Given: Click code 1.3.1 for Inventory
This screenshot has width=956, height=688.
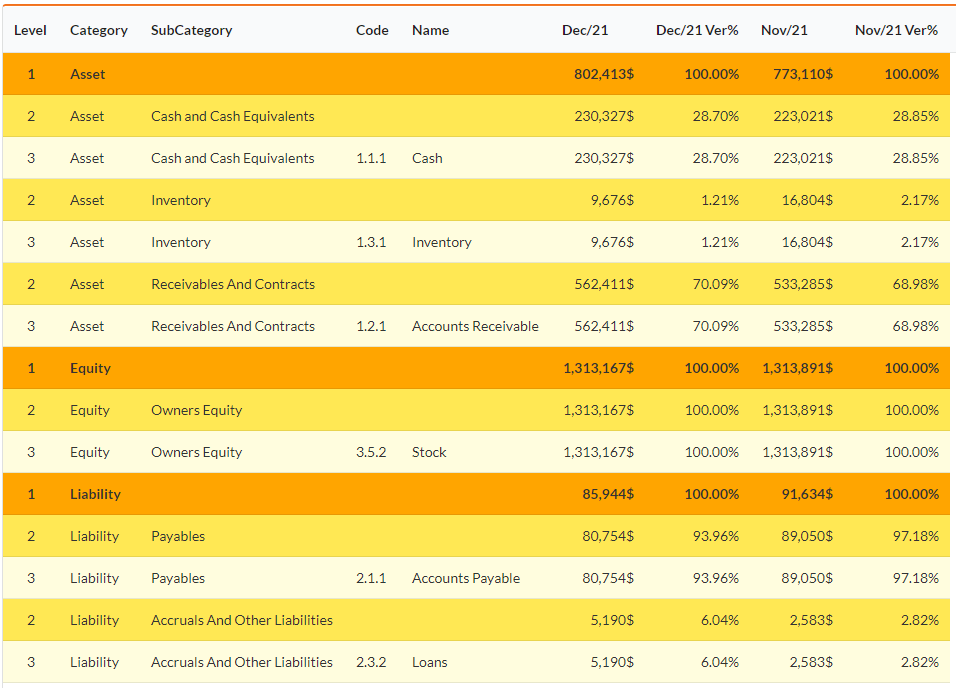Looking at the screenshot, I should coord(371,242).
